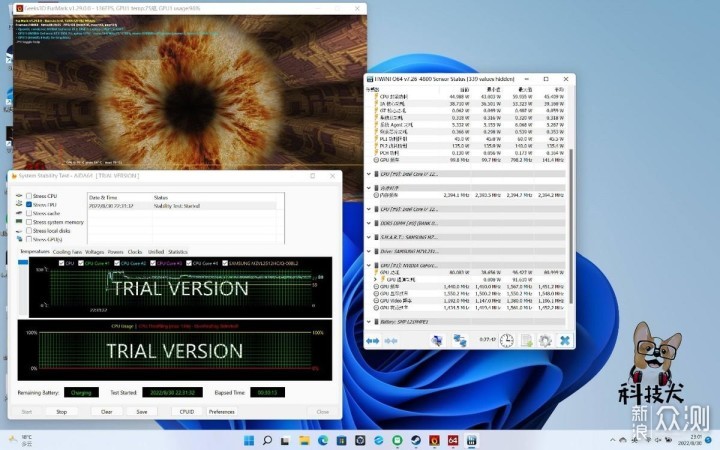The image size is (720, 450).
Task: Enable Stress local disks checkbox
Action: pyautogui.click(x=29, y=231)
